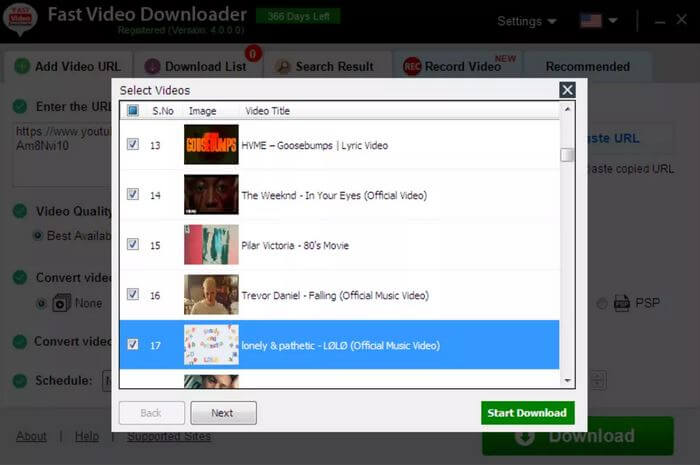Minimize the Fast Video Downloader window
The height and width of the screenshot is (465, 700).
(660, 21)
